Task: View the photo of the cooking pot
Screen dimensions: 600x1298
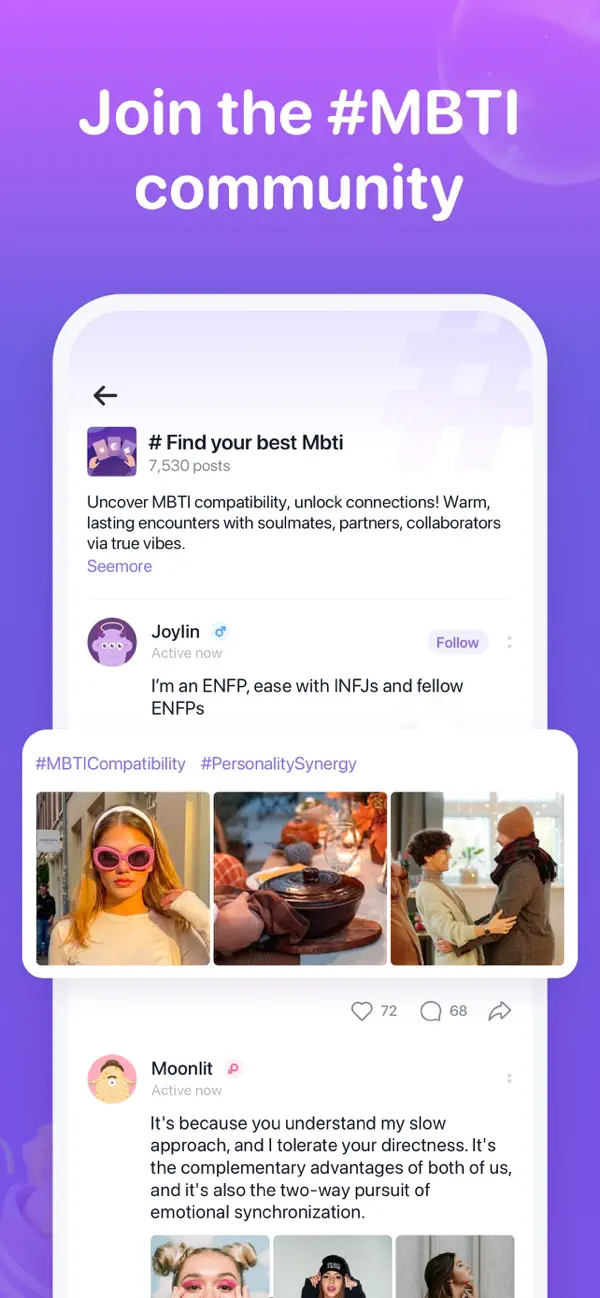Action: point(300,878)
